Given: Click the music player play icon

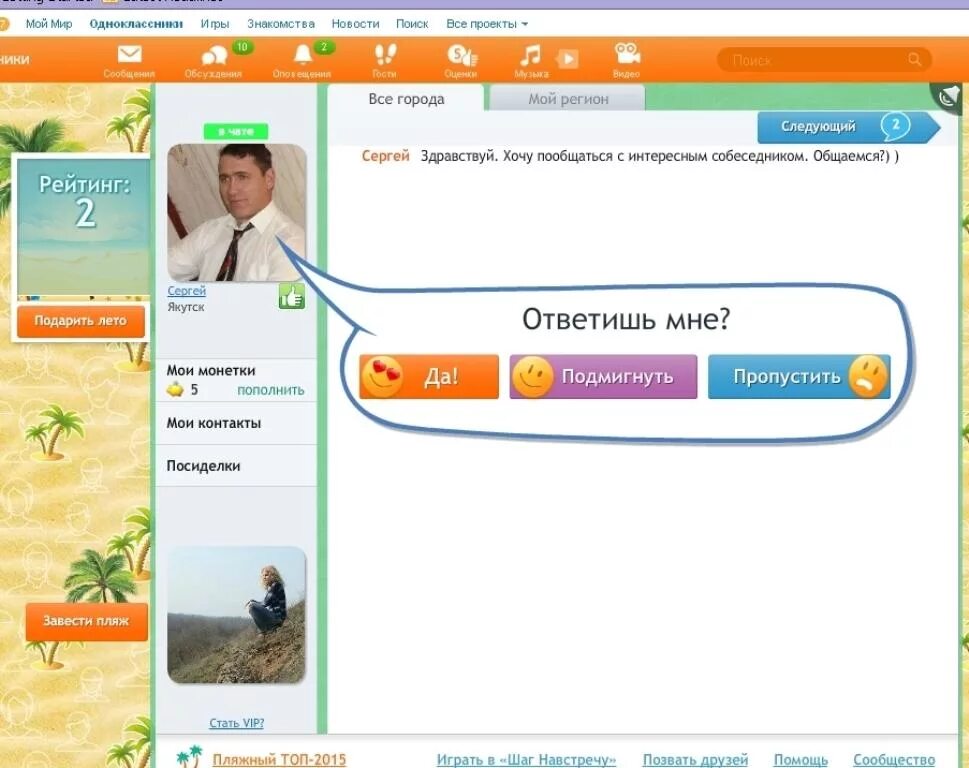Looking at the screenshot, I should pos(567,59).
